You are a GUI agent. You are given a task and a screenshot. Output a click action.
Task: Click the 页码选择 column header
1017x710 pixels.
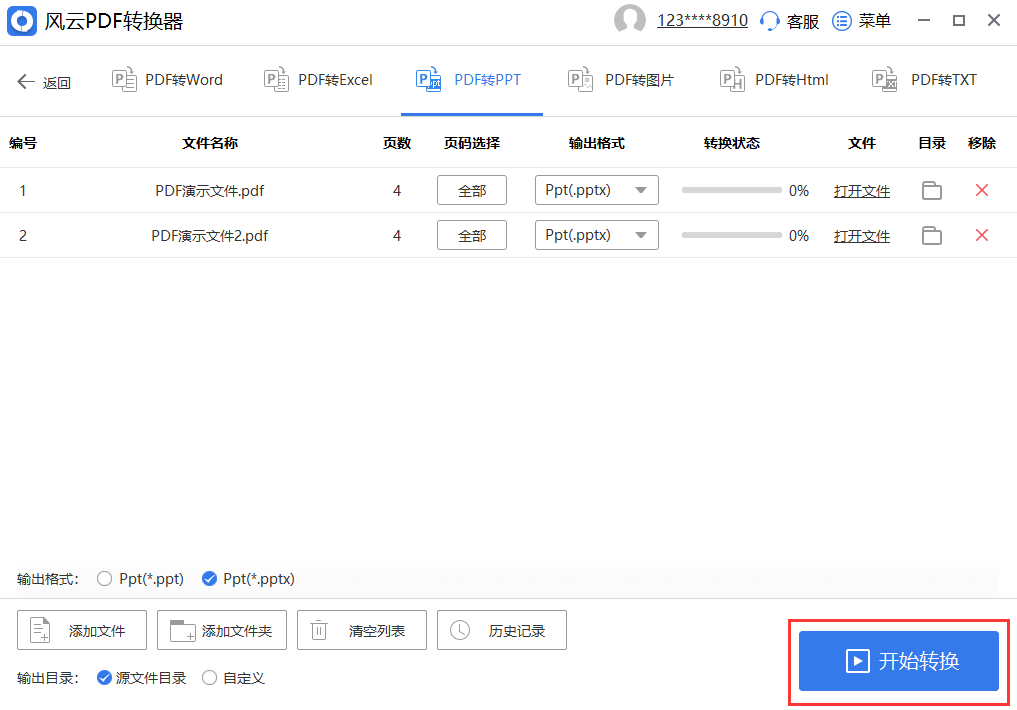pos(472,143)
